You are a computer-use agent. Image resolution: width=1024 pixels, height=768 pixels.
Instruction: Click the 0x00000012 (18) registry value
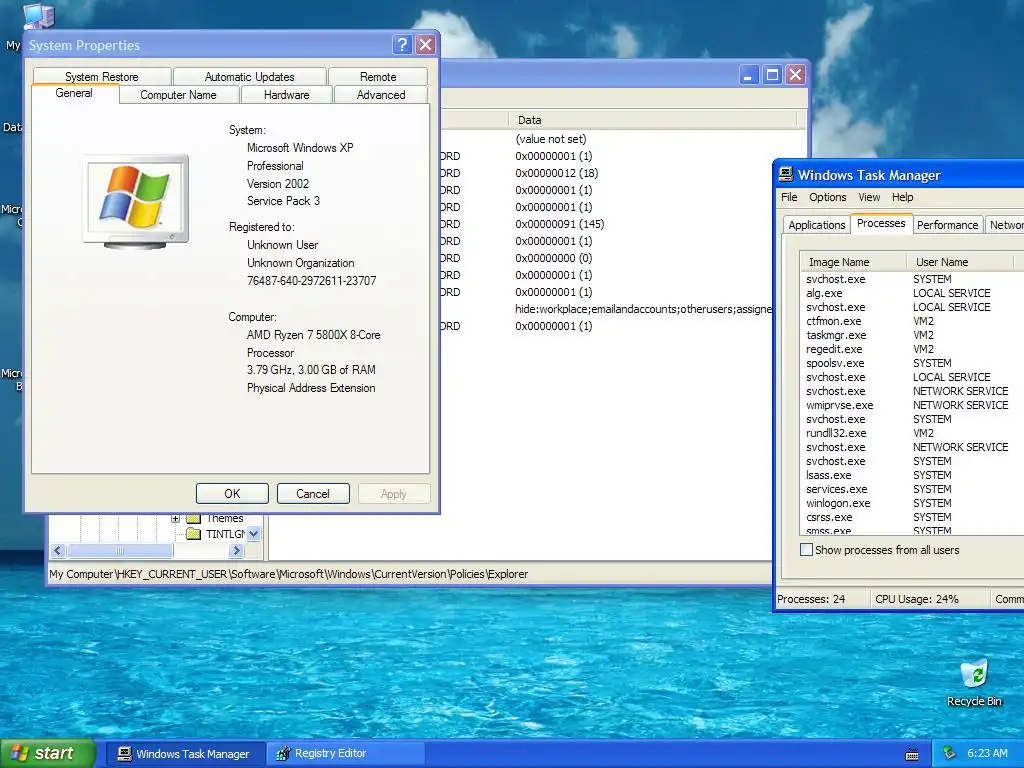tap(556, 173)
